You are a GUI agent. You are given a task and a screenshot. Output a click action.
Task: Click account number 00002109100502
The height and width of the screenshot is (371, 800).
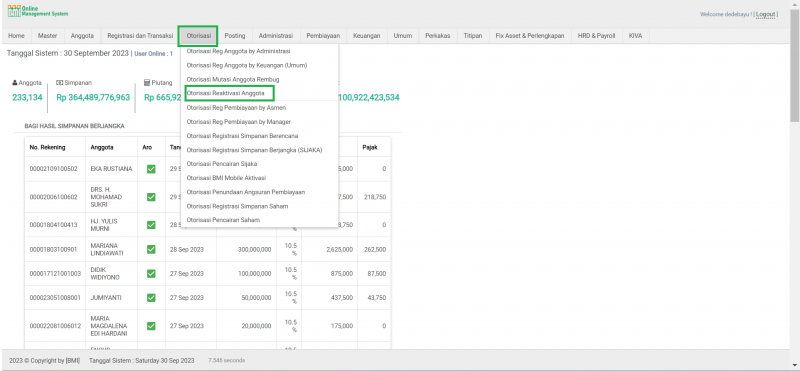(x=54, y=169)
